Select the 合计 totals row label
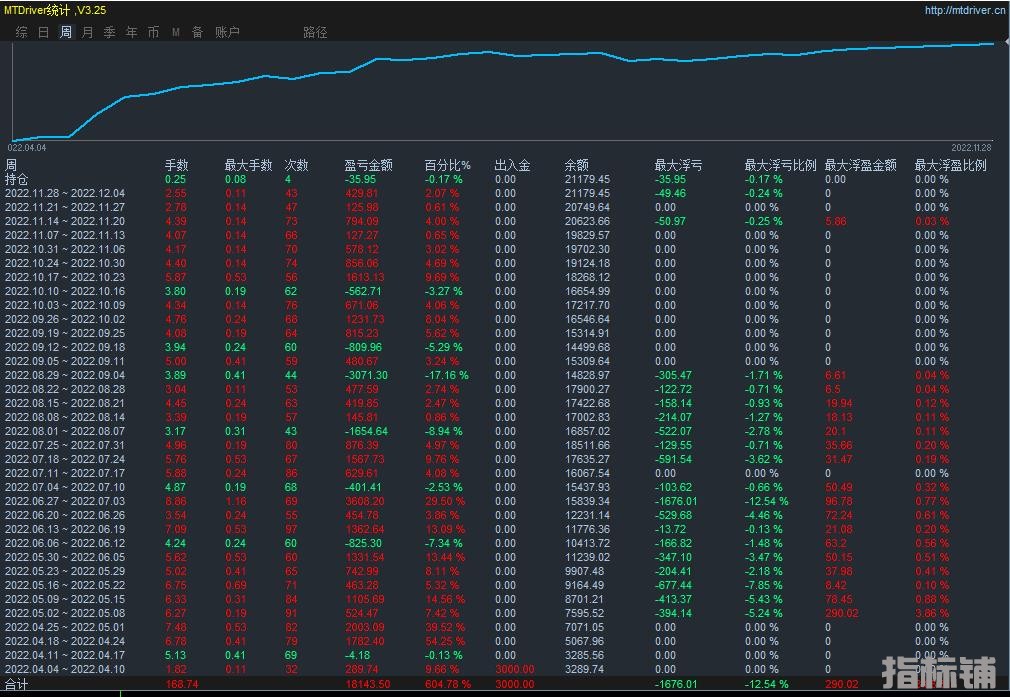Screen dimensions: 1010x697 (x=17, y=685)
